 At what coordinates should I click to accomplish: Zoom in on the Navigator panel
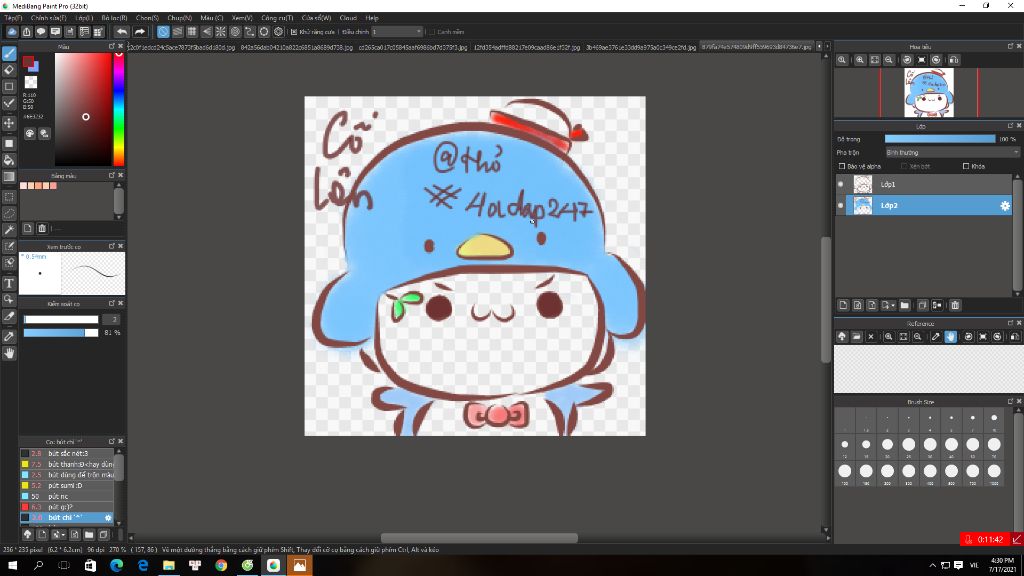point(860,60)
